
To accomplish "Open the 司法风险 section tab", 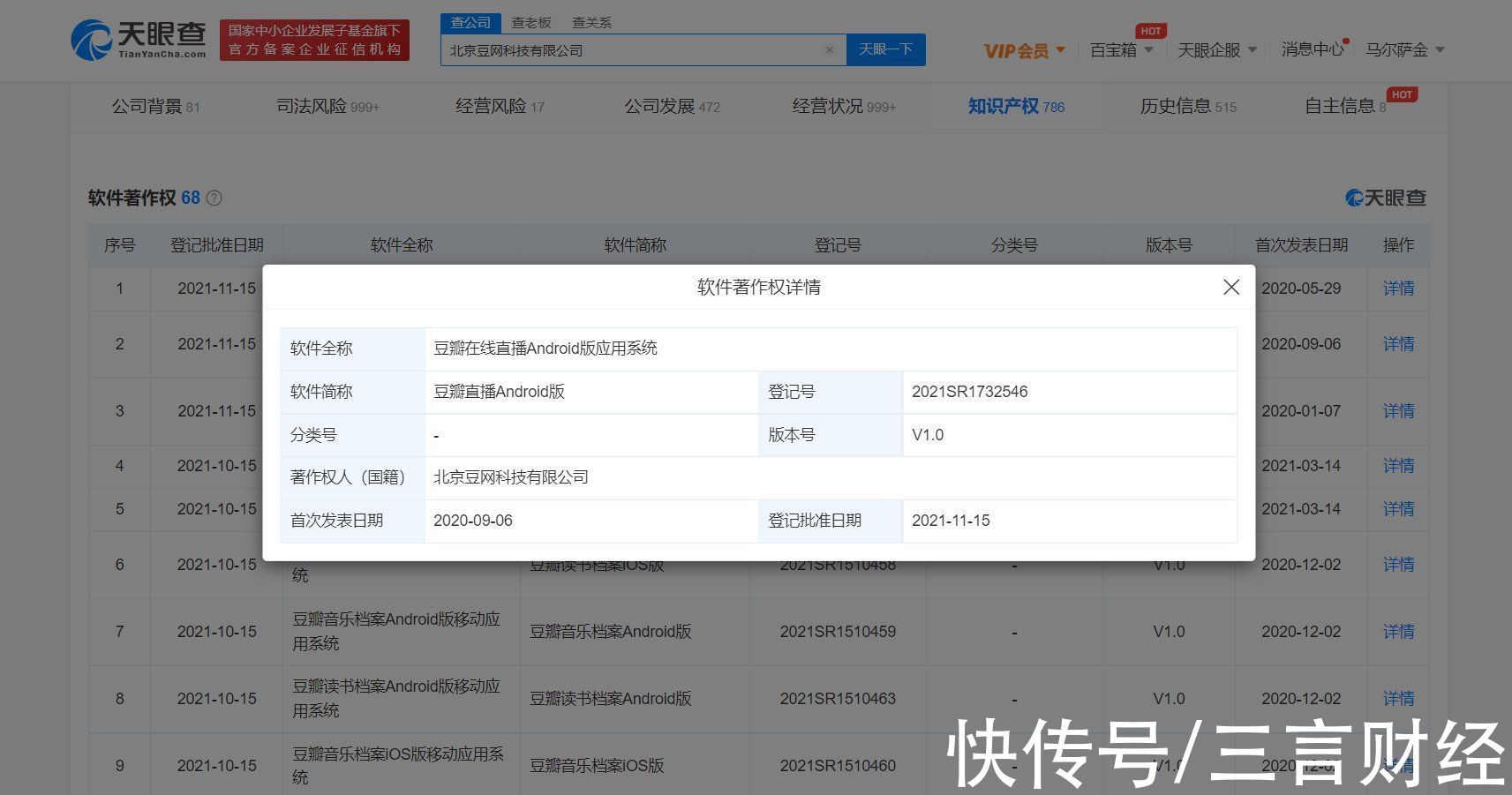I will coord(327,107).
